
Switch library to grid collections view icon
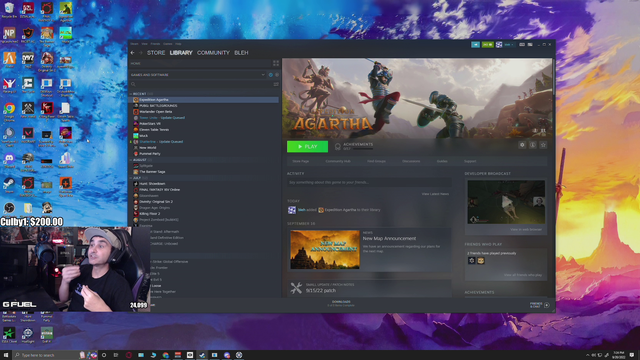276,63
